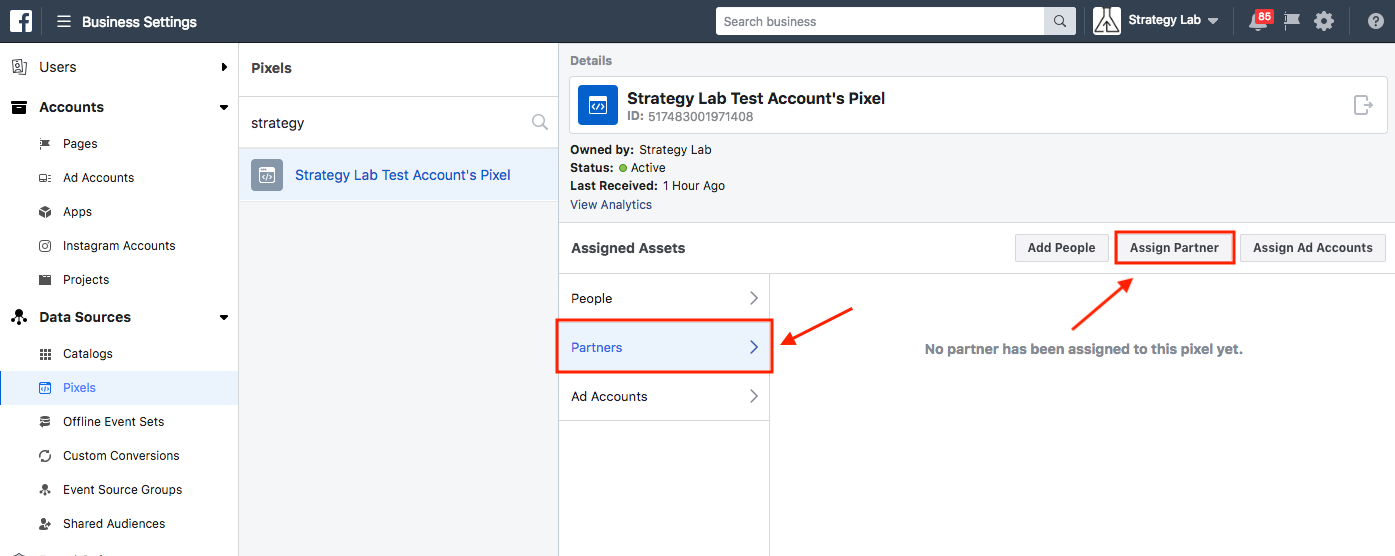Click the Strategy Lab business logo

(1106, 21)
